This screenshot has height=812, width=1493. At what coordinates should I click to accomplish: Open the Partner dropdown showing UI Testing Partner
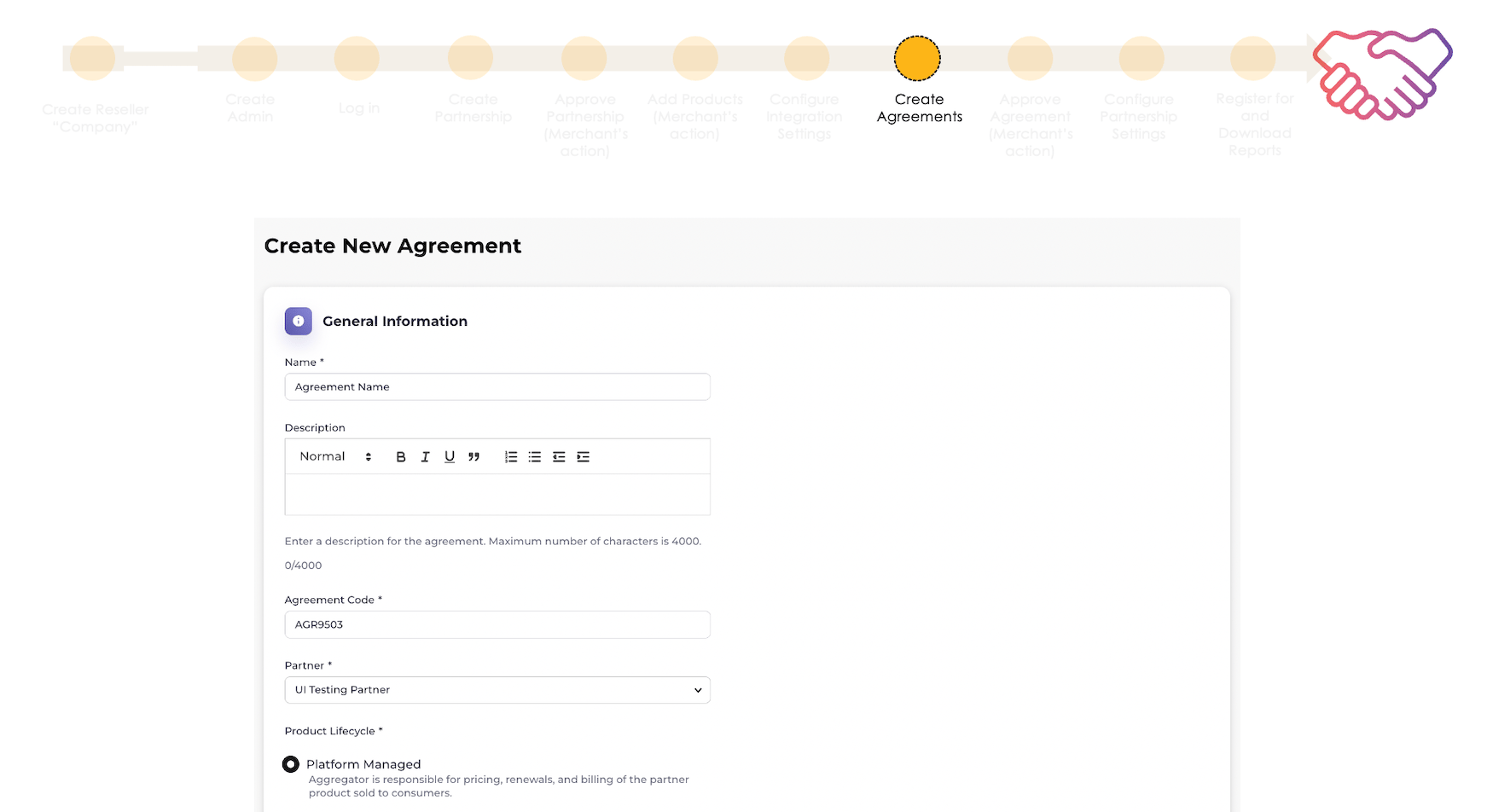(x=497, y=690)
